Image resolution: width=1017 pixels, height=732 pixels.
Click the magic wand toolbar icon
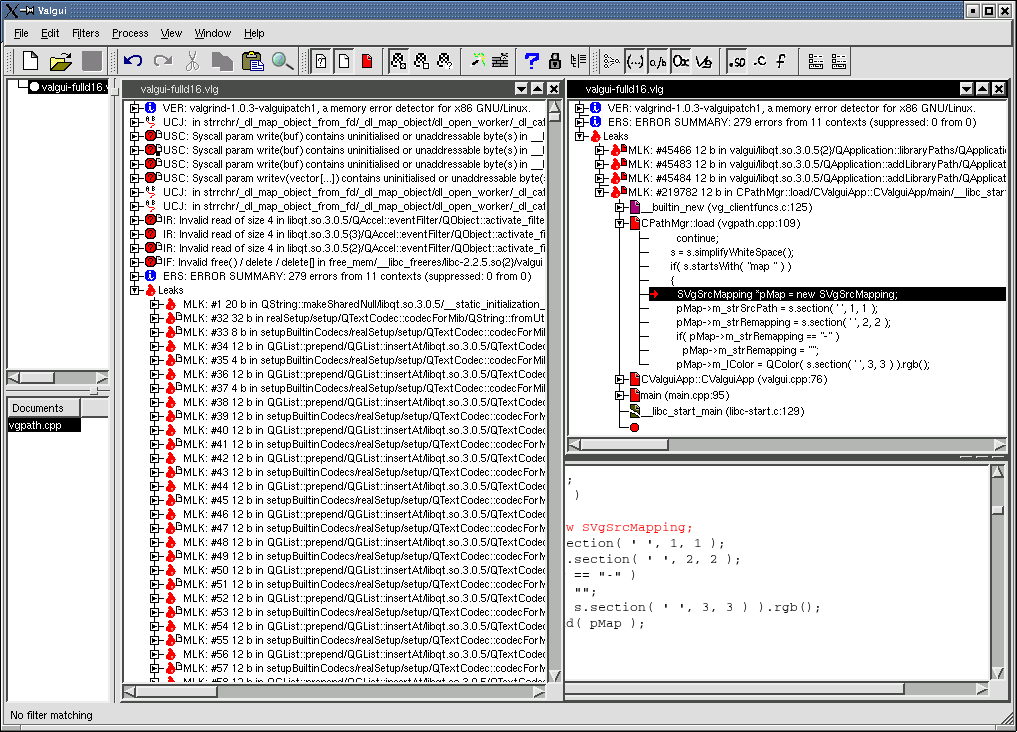pos(478,61)
